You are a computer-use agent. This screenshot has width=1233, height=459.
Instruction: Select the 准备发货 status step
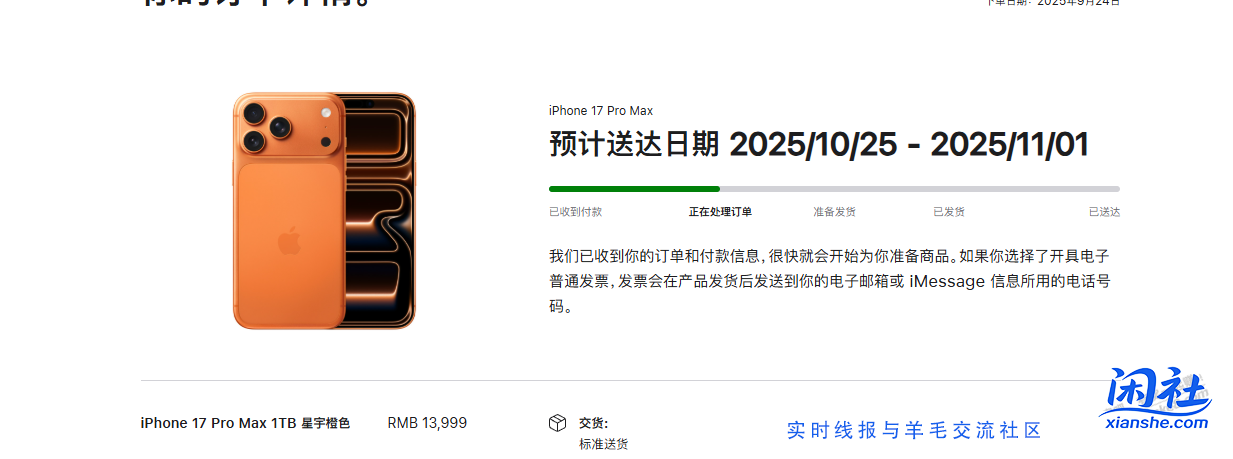point(834,212)
